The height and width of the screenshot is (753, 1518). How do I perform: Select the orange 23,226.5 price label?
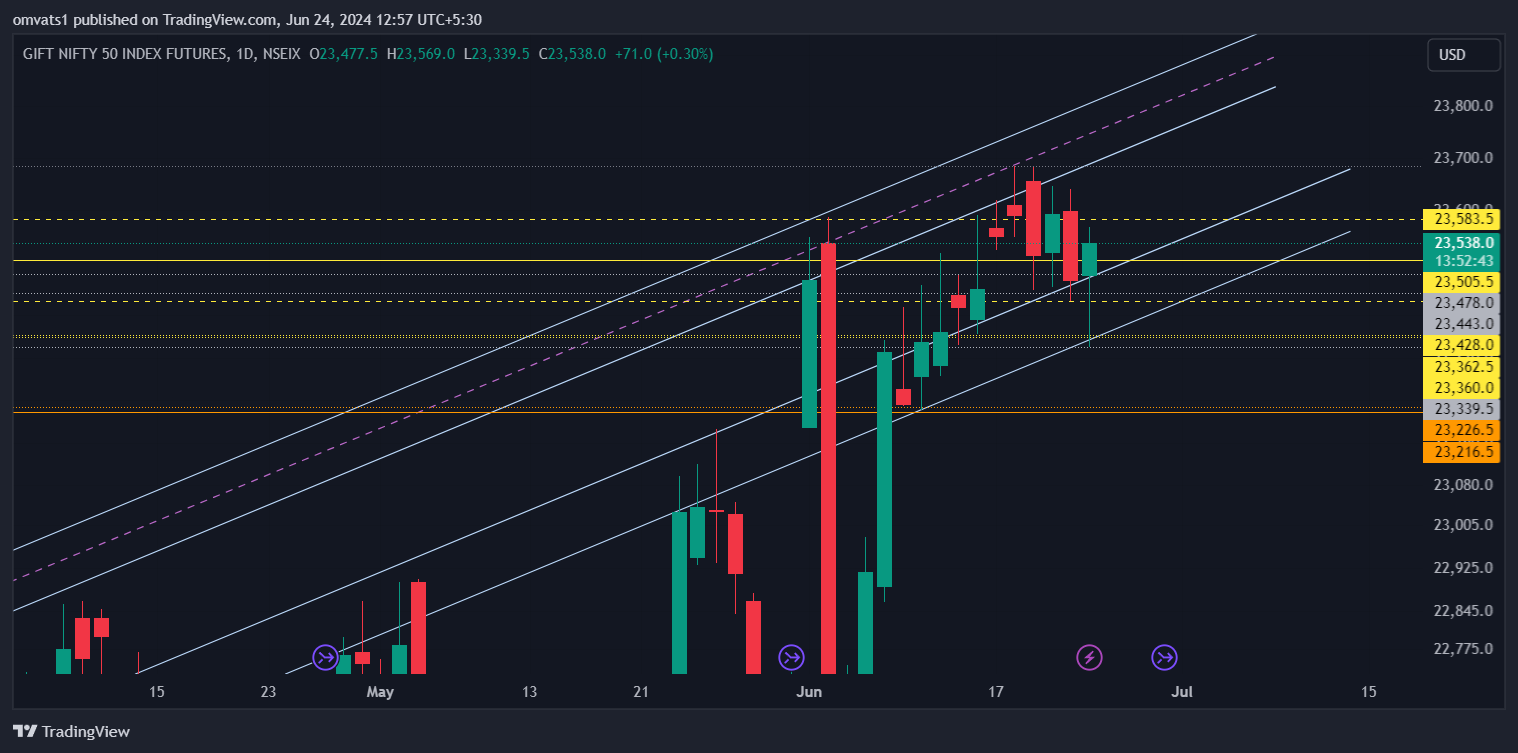click(1460, 430)
